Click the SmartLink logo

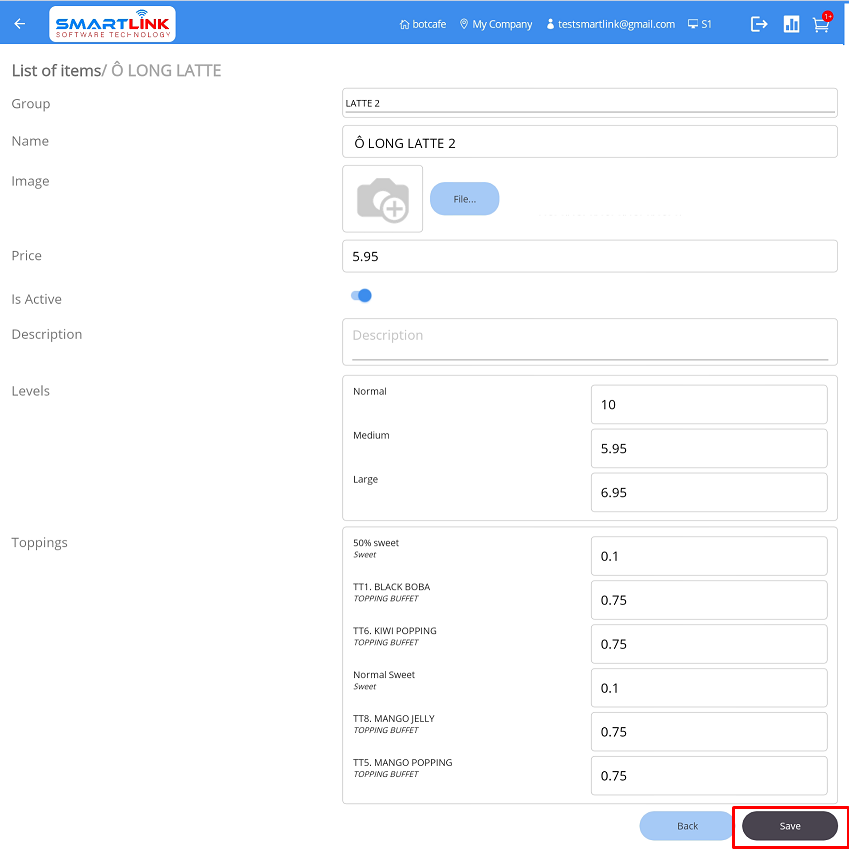click(112, 24)
